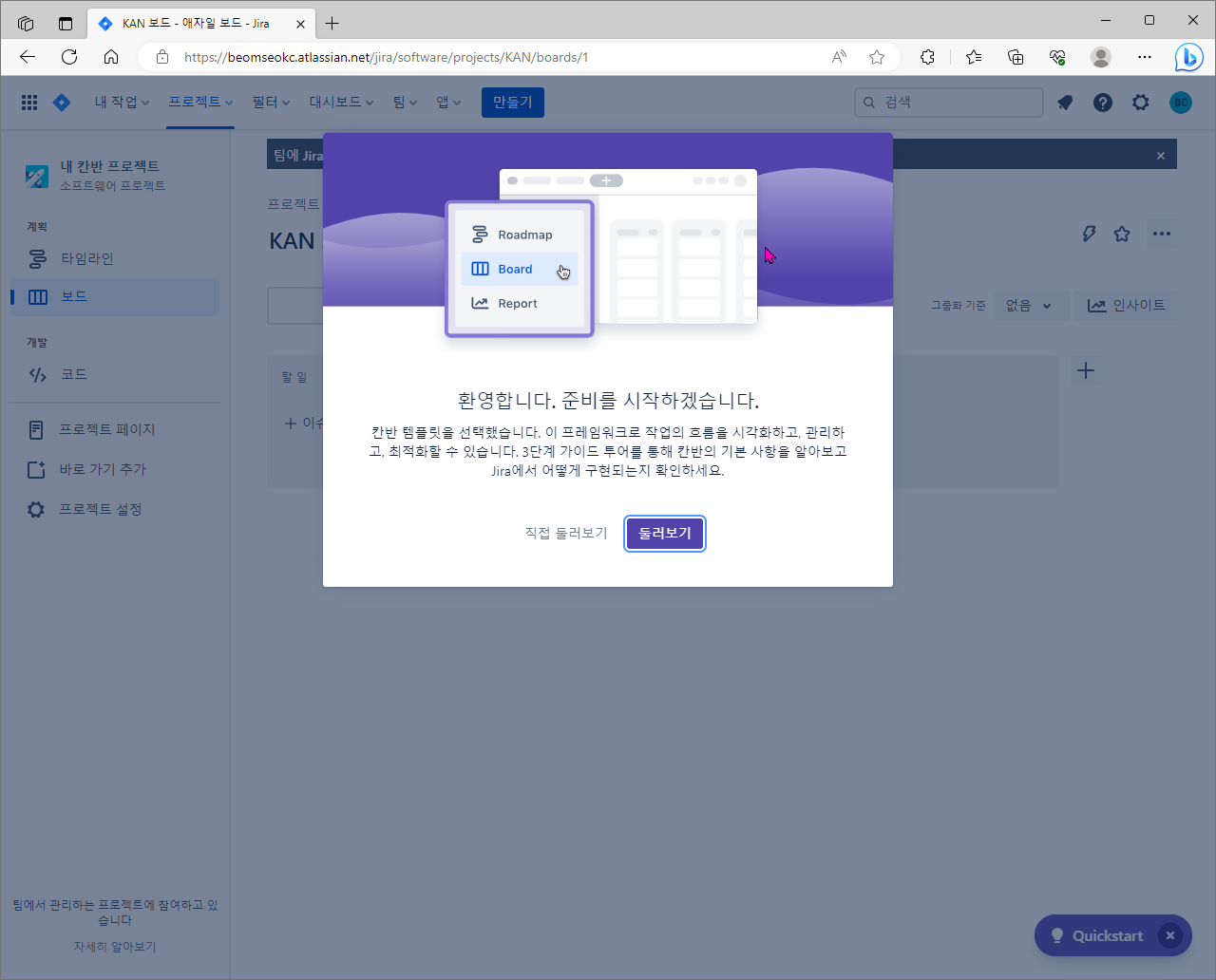The image size is (1216, 980).
Task: Dismiss Quickstart with its X icon
Action: [1170, 936]
